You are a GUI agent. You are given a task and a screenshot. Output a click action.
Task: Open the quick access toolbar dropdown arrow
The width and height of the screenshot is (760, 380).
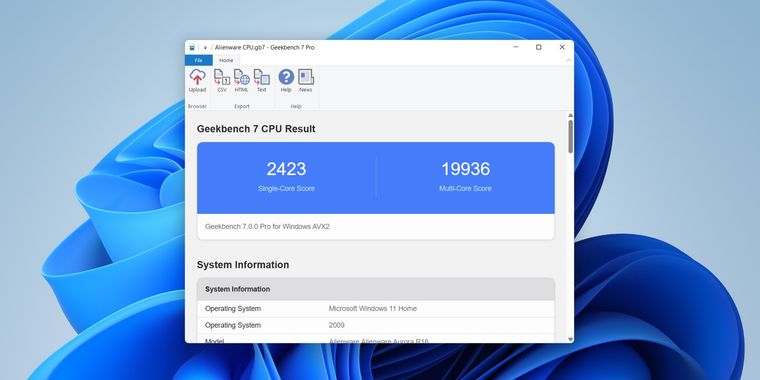205,48
